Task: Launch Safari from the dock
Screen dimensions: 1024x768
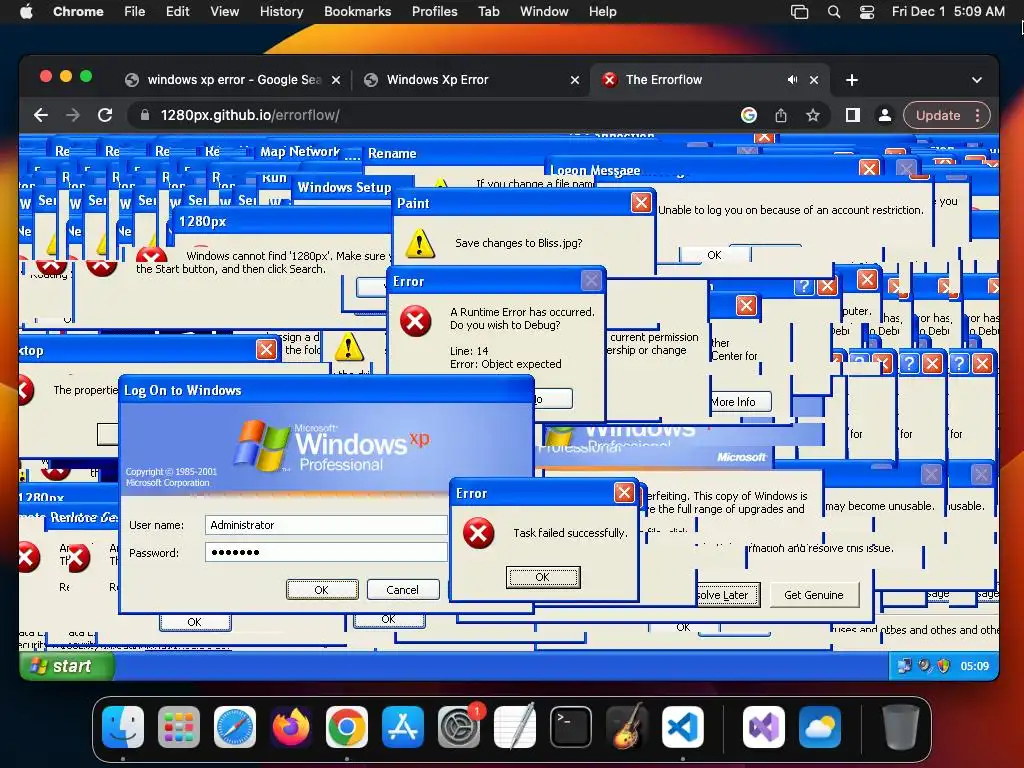Action: (235, 727)
